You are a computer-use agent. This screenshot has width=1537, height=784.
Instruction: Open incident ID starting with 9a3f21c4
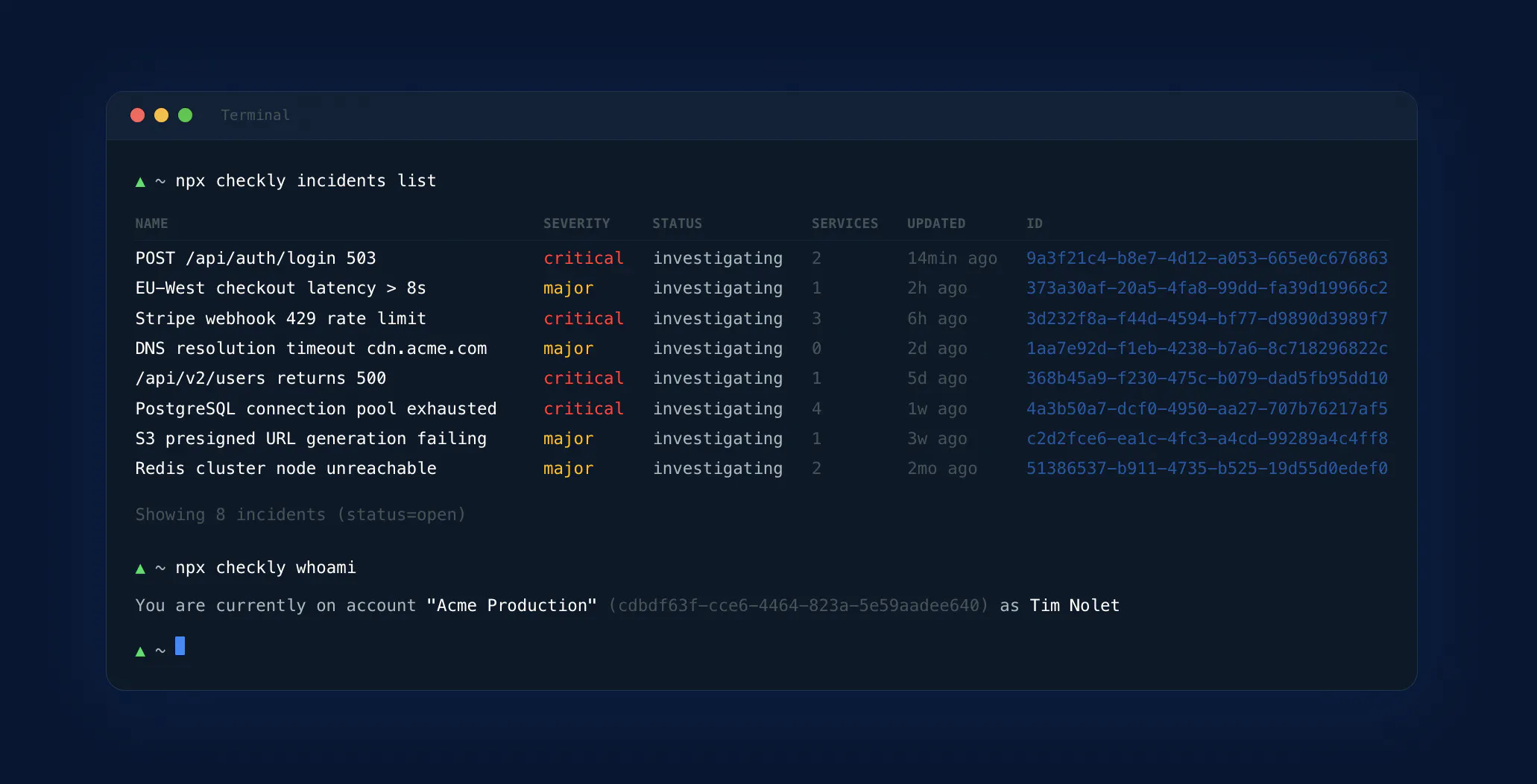click(1206, 259)
